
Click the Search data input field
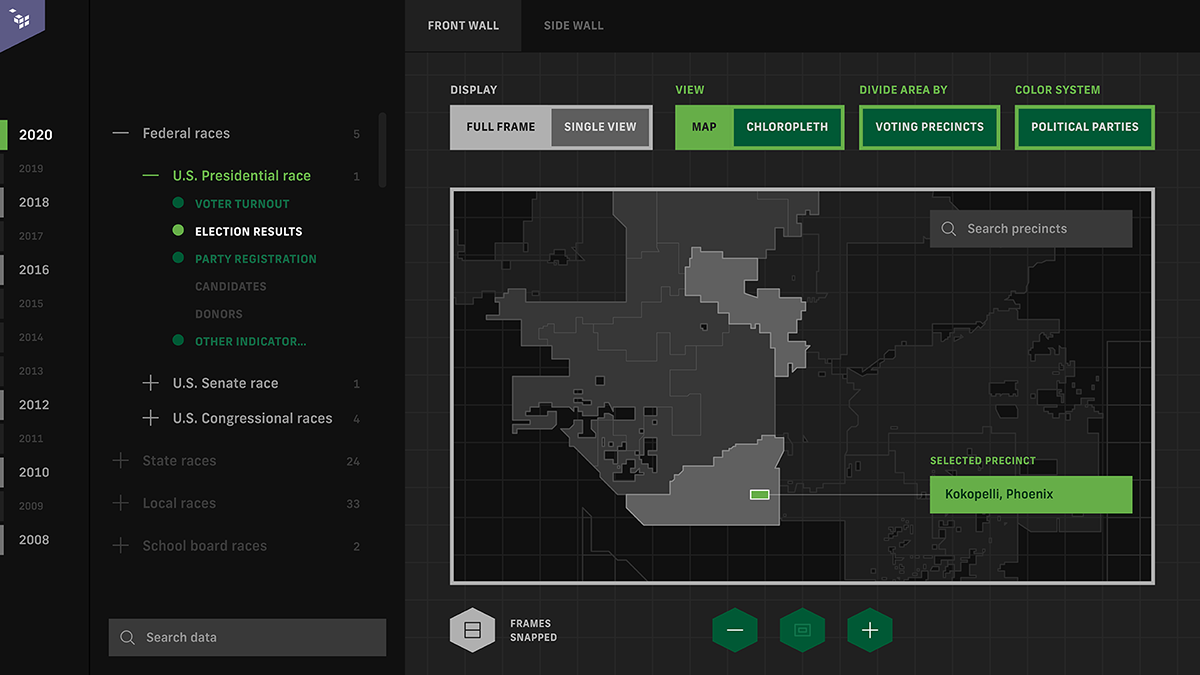260,637
